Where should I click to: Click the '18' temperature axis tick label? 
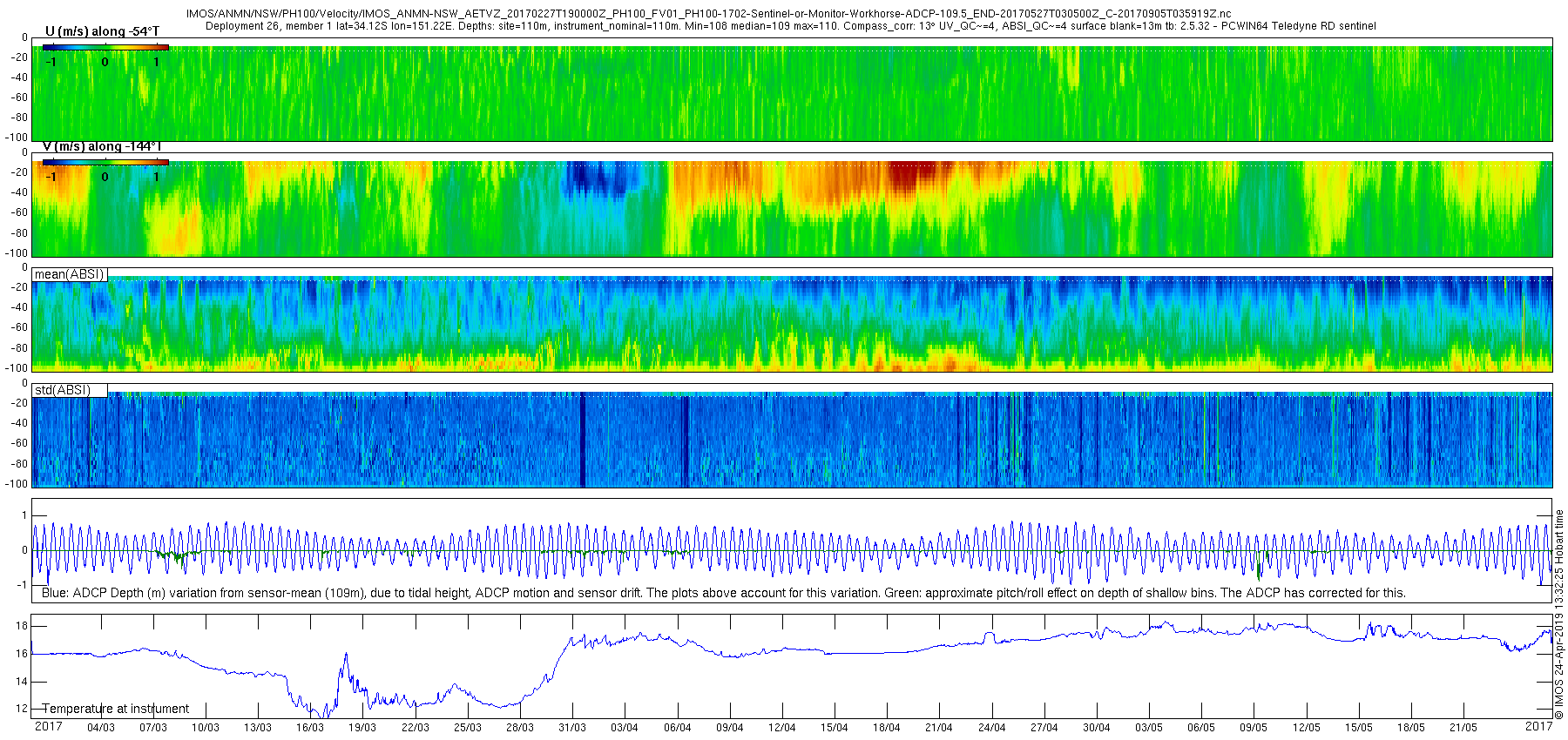click(x=22, y=626)
